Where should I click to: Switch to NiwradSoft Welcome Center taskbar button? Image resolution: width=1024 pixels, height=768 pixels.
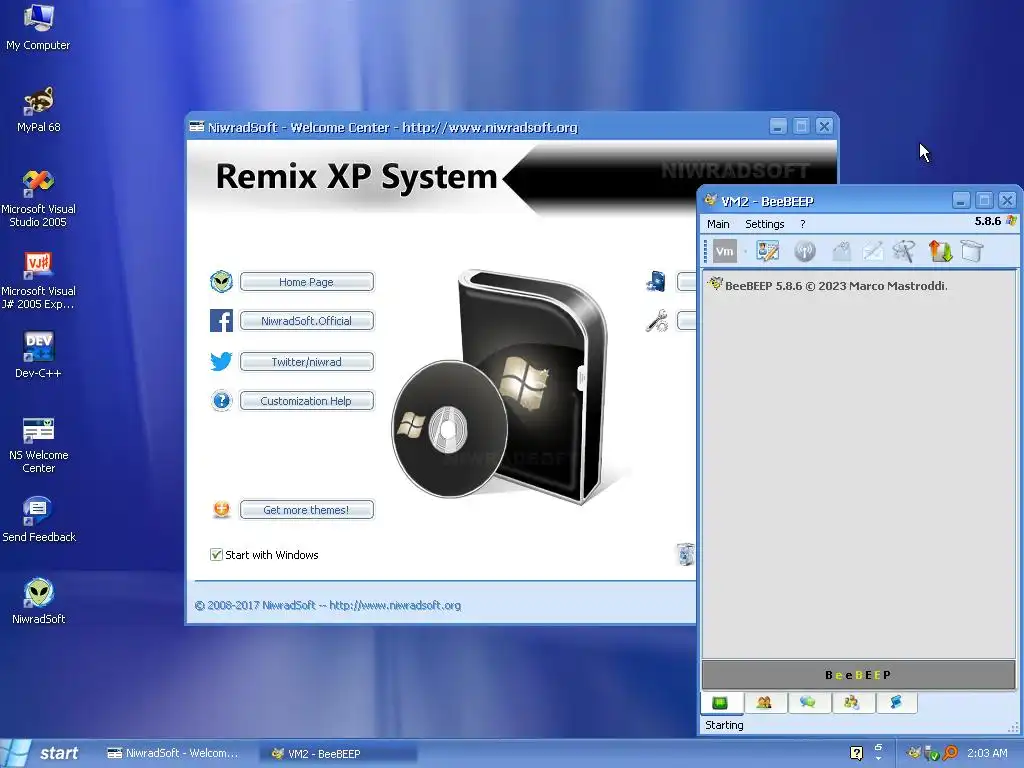pyautogui.click(x=174, y=753)
